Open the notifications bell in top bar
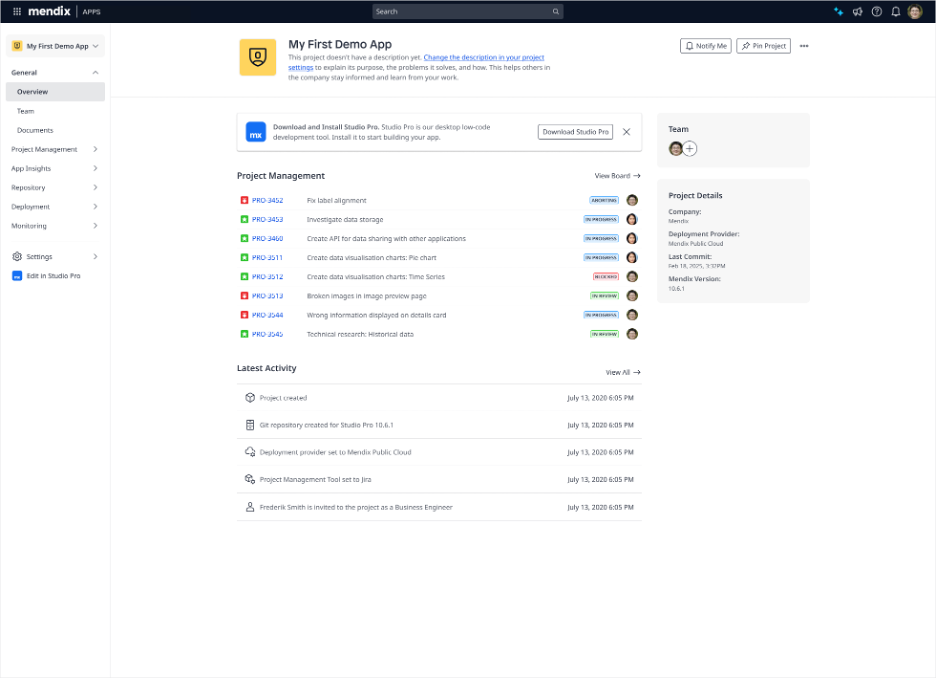 pyautogui.click(x=895, y=12)
